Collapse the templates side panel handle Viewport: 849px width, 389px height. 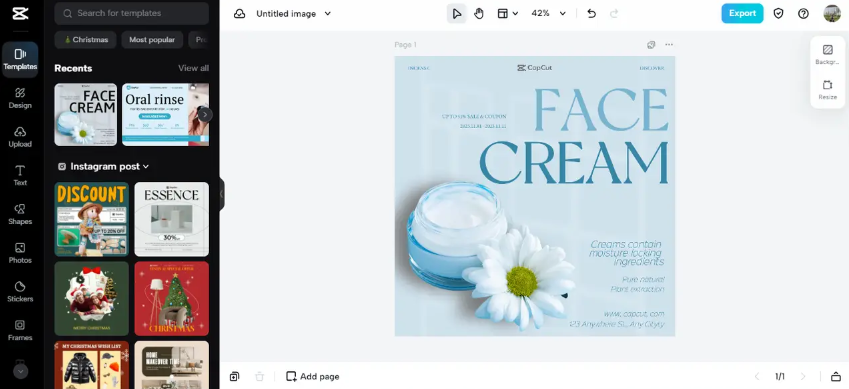[x=221, y=194]
